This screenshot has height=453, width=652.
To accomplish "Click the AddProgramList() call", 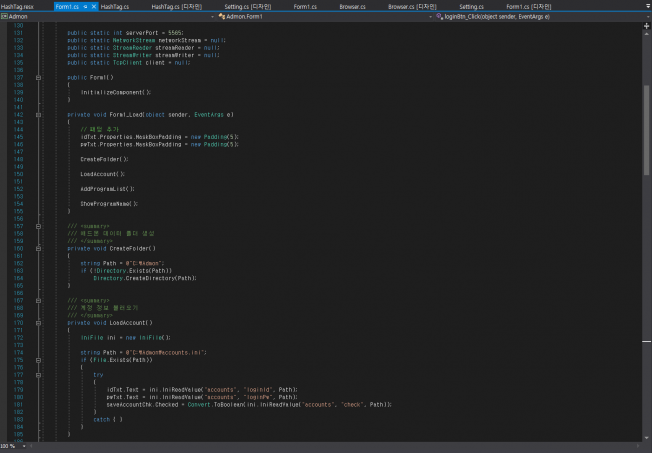I will (x=108, y=189).
